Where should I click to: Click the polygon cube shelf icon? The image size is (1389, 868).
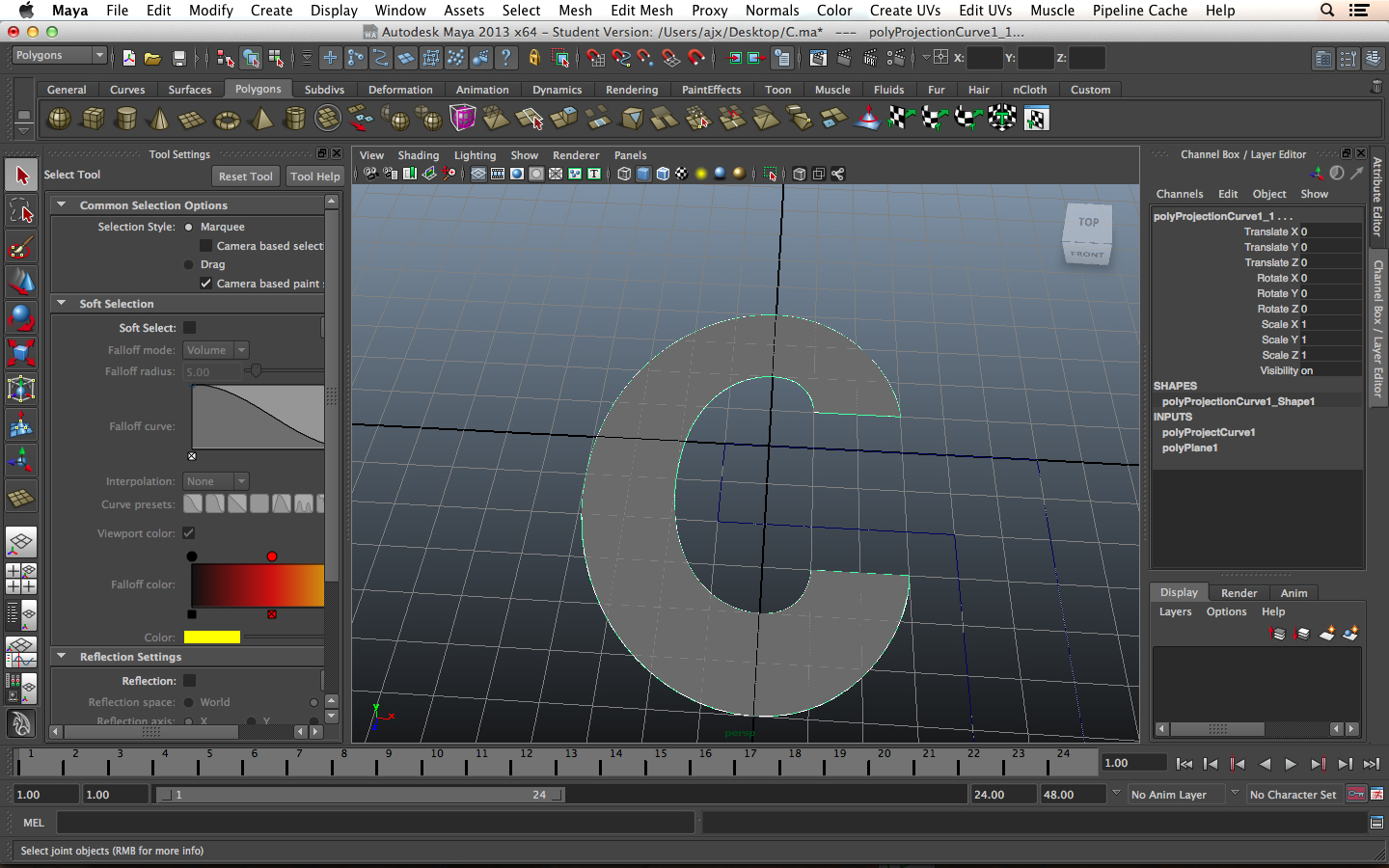pyautogui.click(x=94, y=119)
